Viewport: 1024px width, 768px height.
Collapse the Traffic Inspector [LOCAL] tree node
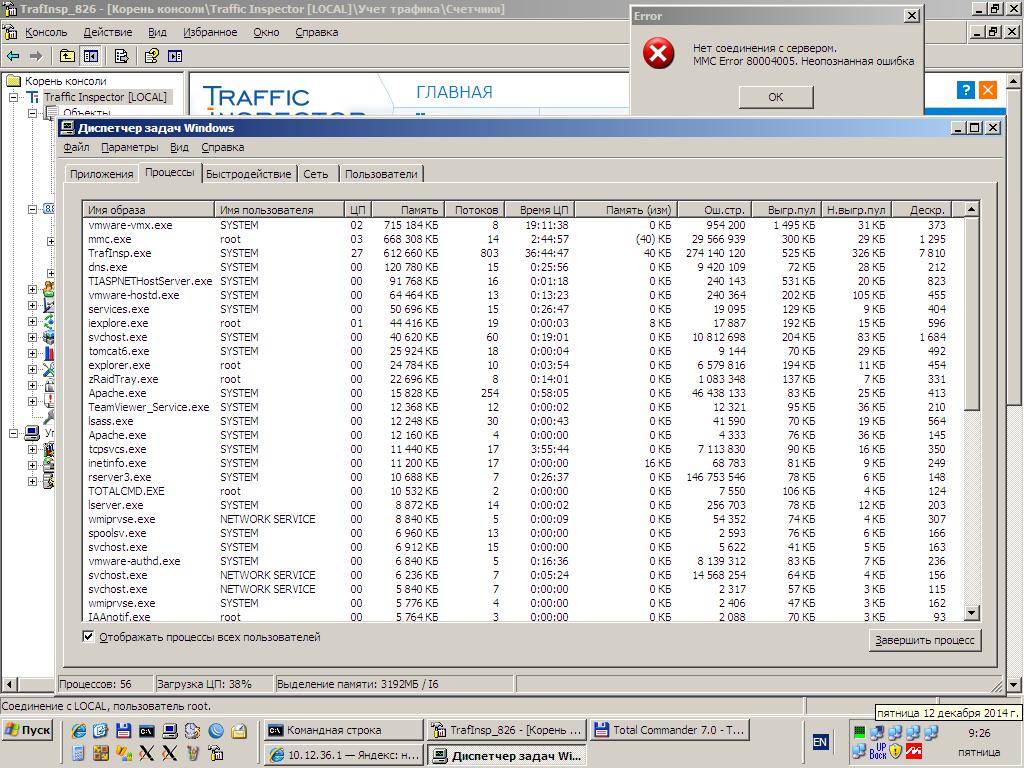tap(14, 97)
